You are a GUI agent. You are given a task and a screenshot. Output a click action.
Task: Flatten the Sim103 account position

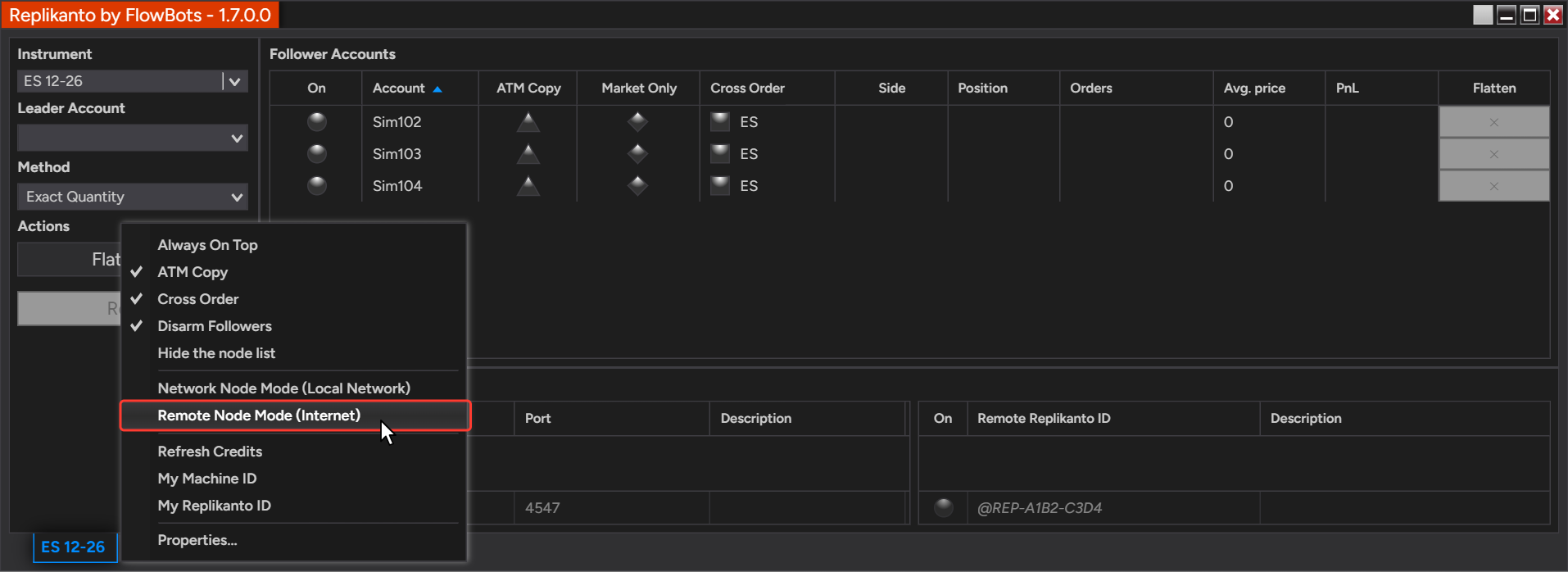(1493, 154)
